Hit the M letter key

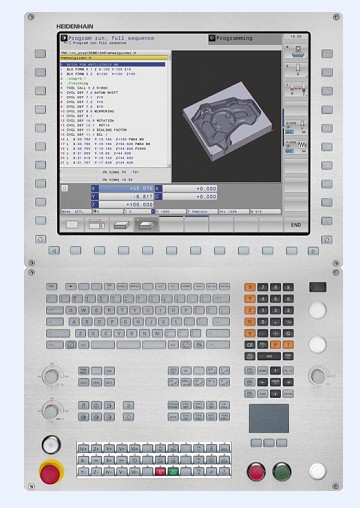[x=157, y=333]
